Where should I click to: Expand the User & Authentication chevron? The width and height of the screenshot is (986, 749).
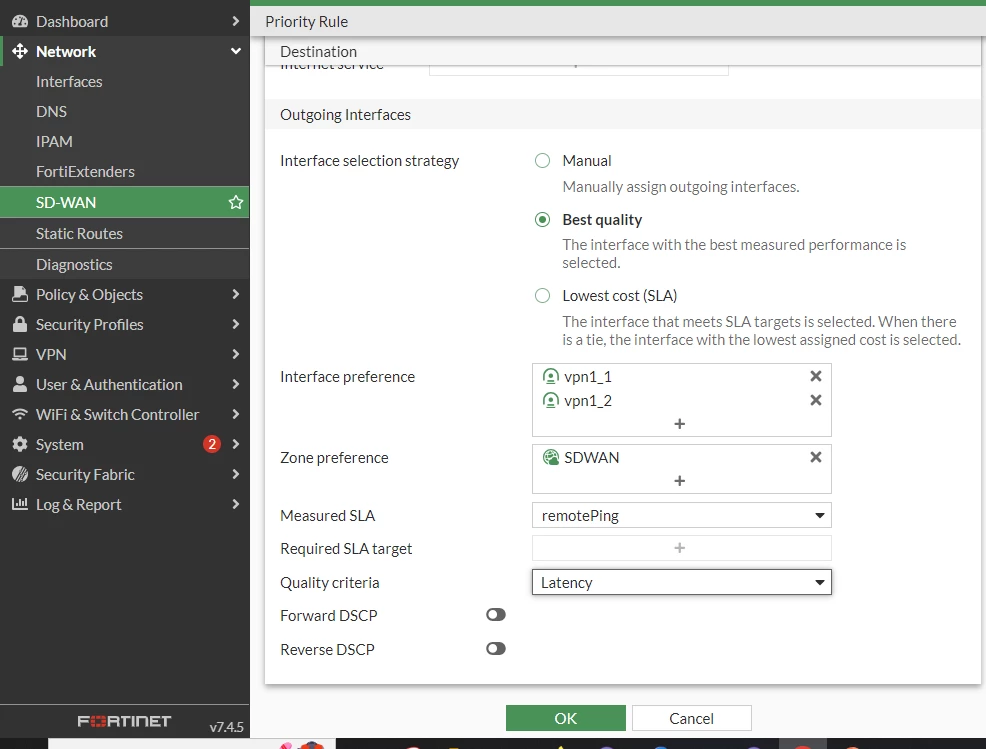pos(236,384)
